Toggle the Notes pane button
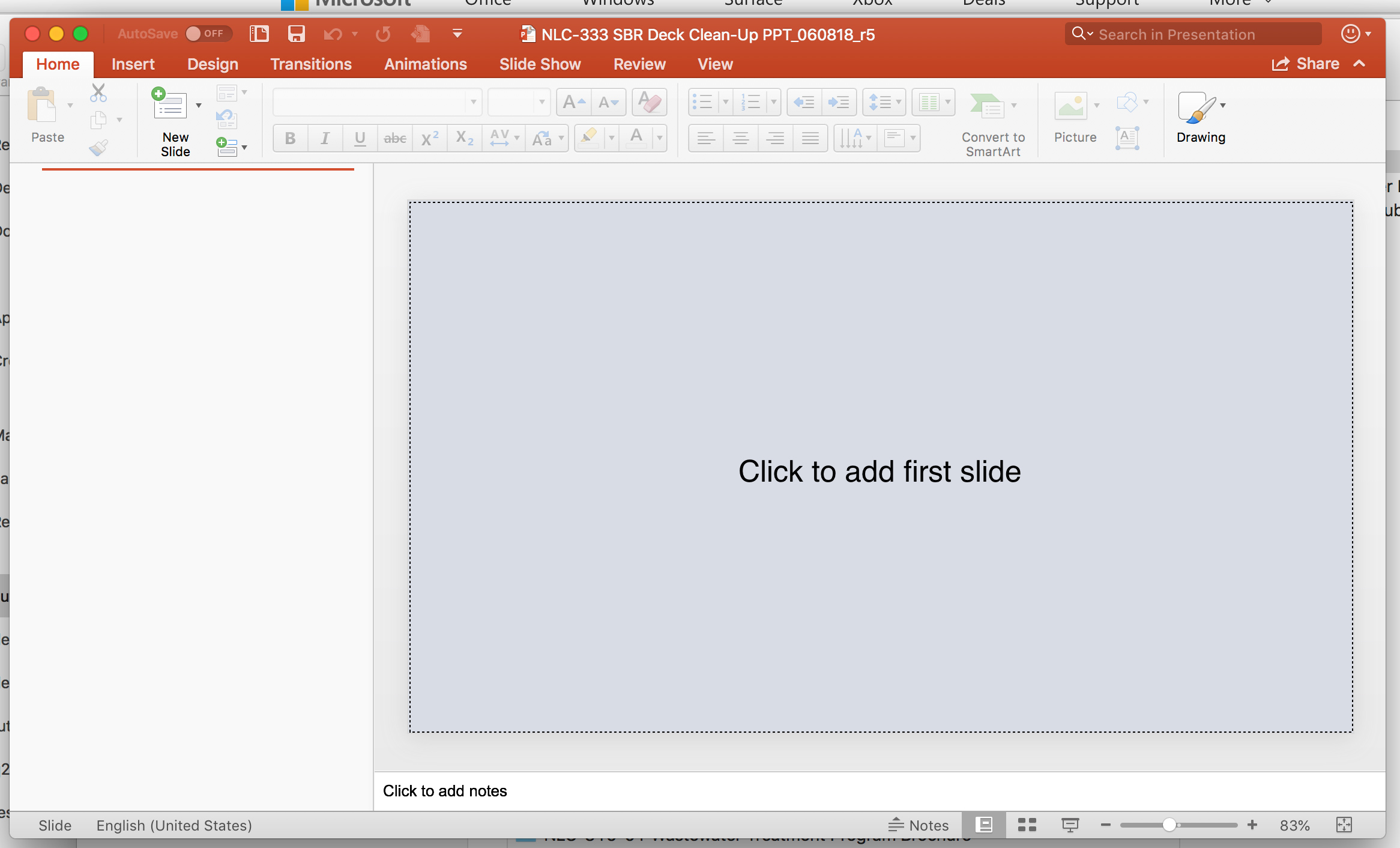The image size is (1400, 848). 919,825
